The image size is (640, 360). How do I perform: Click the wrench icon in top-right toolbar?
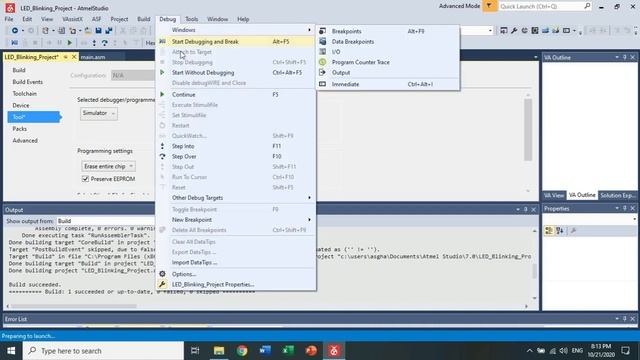coord(514,31)
